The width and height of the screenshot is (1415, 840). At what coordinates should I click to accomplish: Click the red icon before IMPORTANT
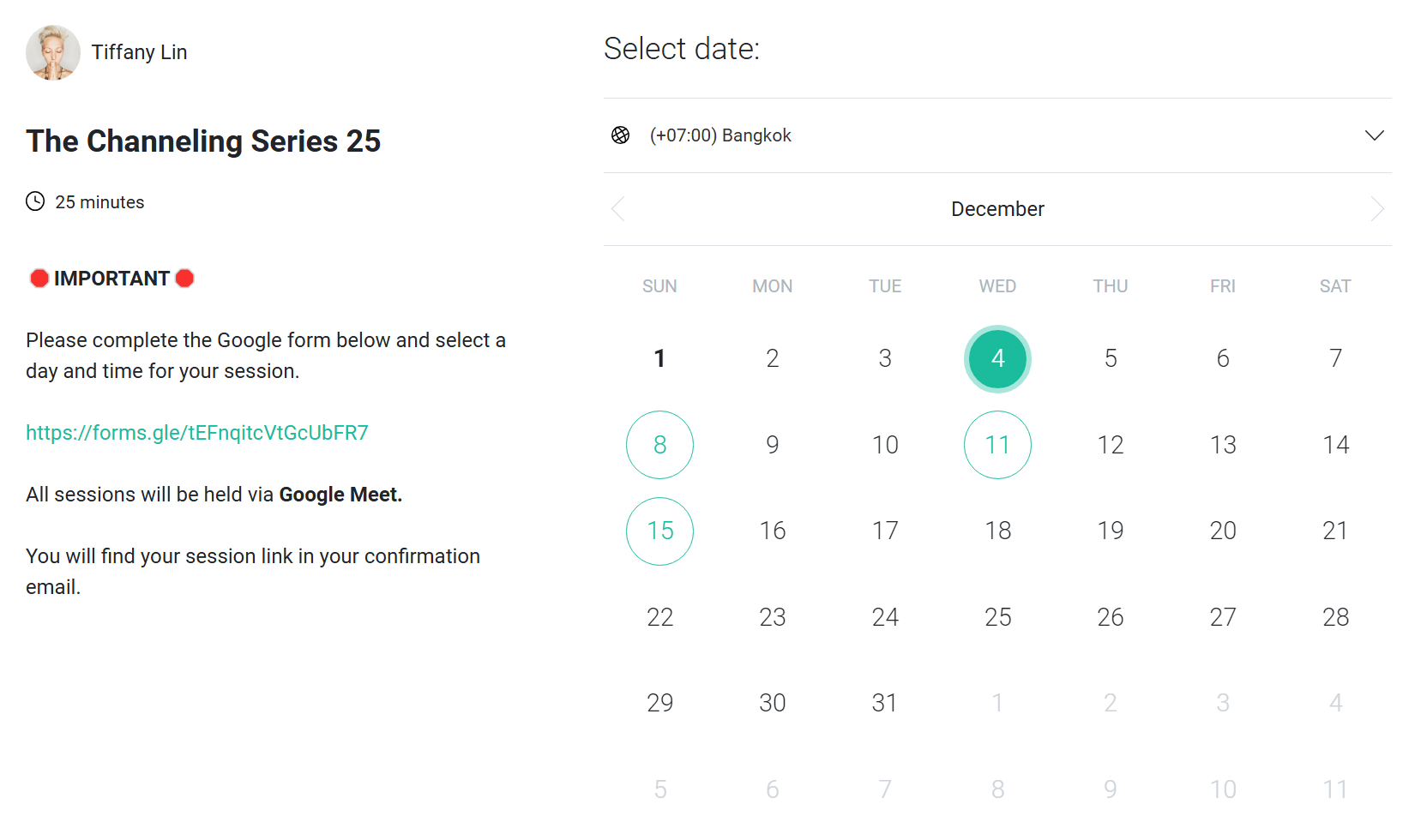(39, 279)
